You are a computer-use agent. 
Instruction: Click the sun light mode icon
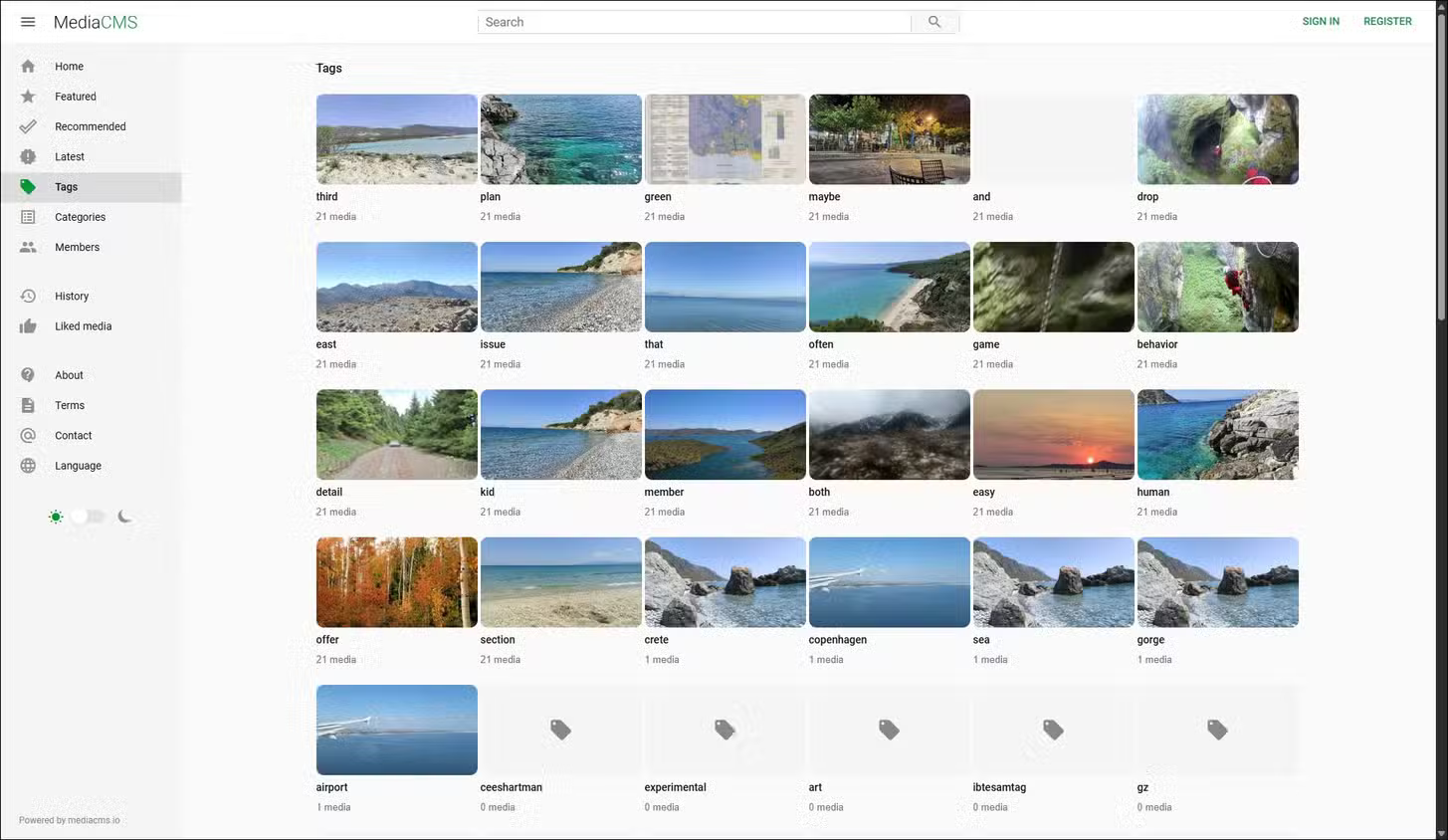pos(56,517)
